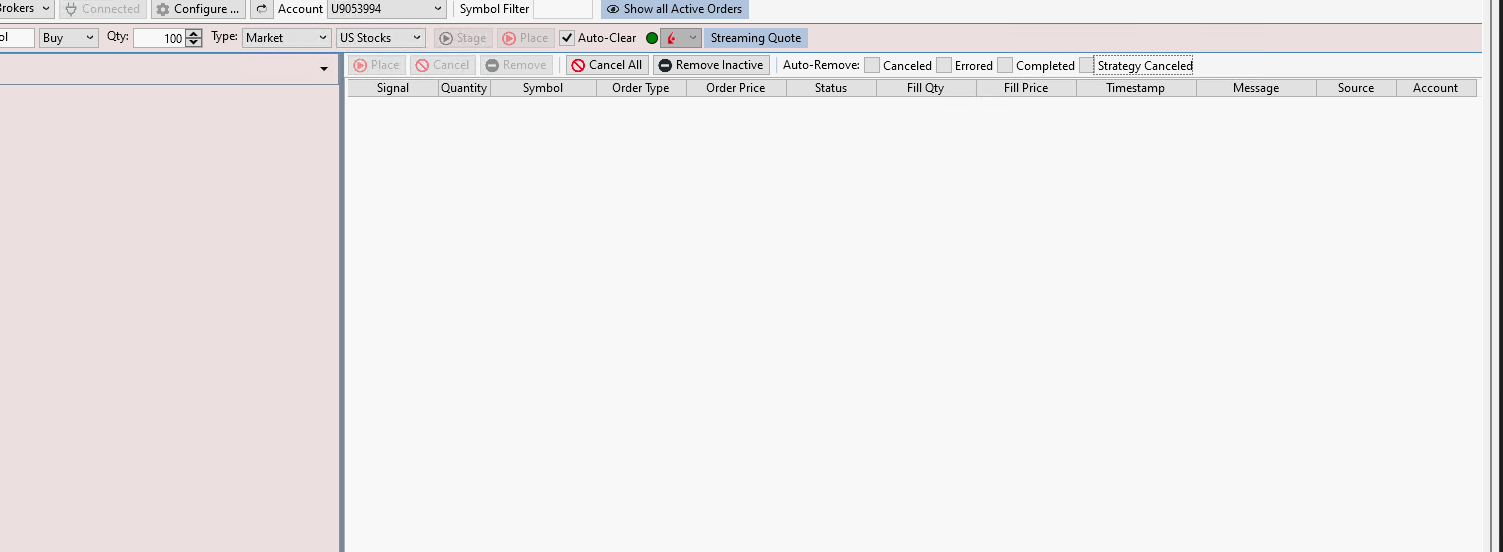Sort by Signal column header
Viewport: 1503px width, 552px height.
393,88
